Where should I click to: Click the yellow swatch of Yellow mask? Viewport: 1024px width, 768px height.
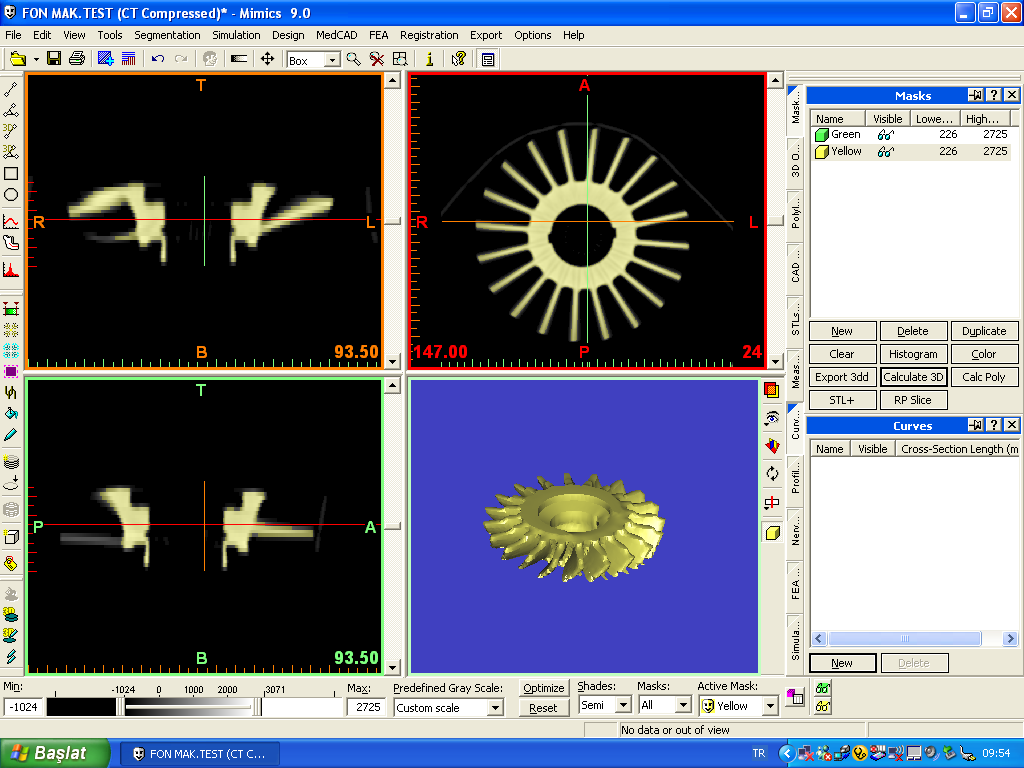[821, 152]
